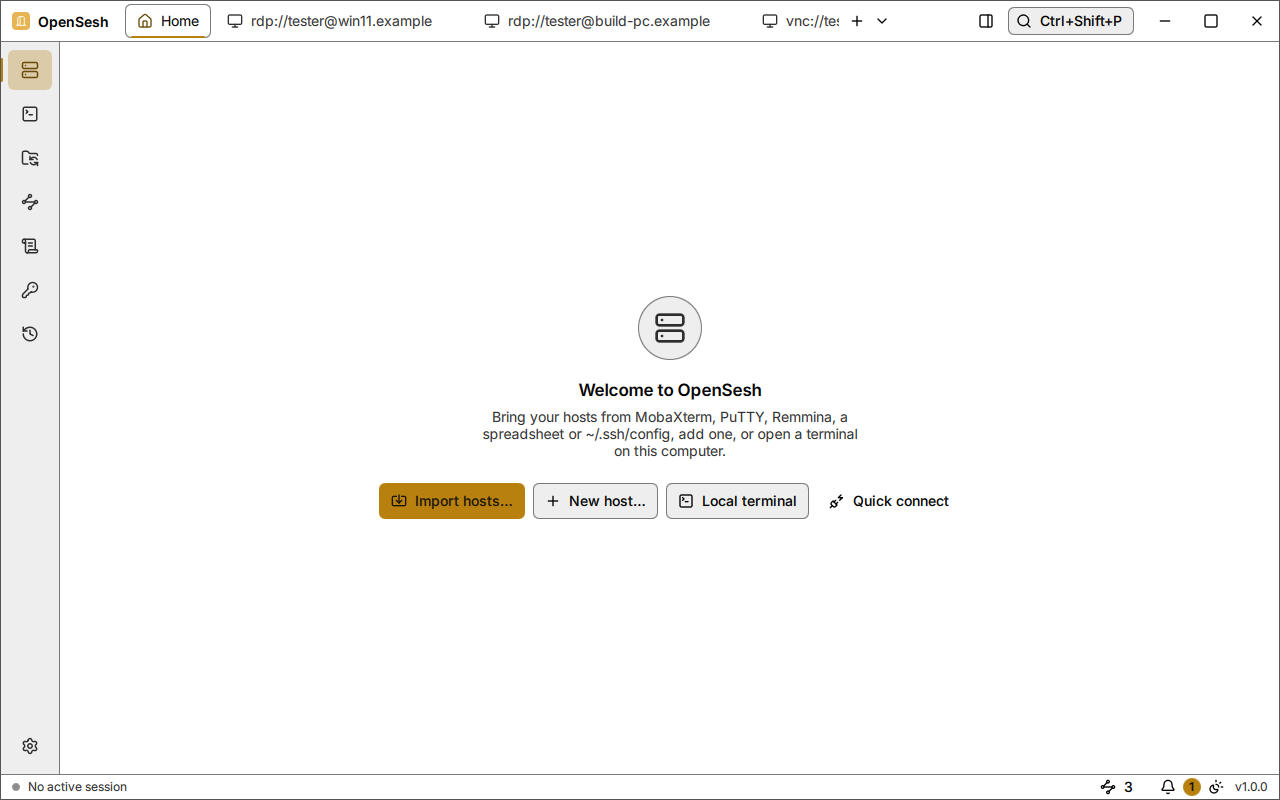Toggle theme icon in status bar
This screenshot has width=1280, height=800.
1217,787
